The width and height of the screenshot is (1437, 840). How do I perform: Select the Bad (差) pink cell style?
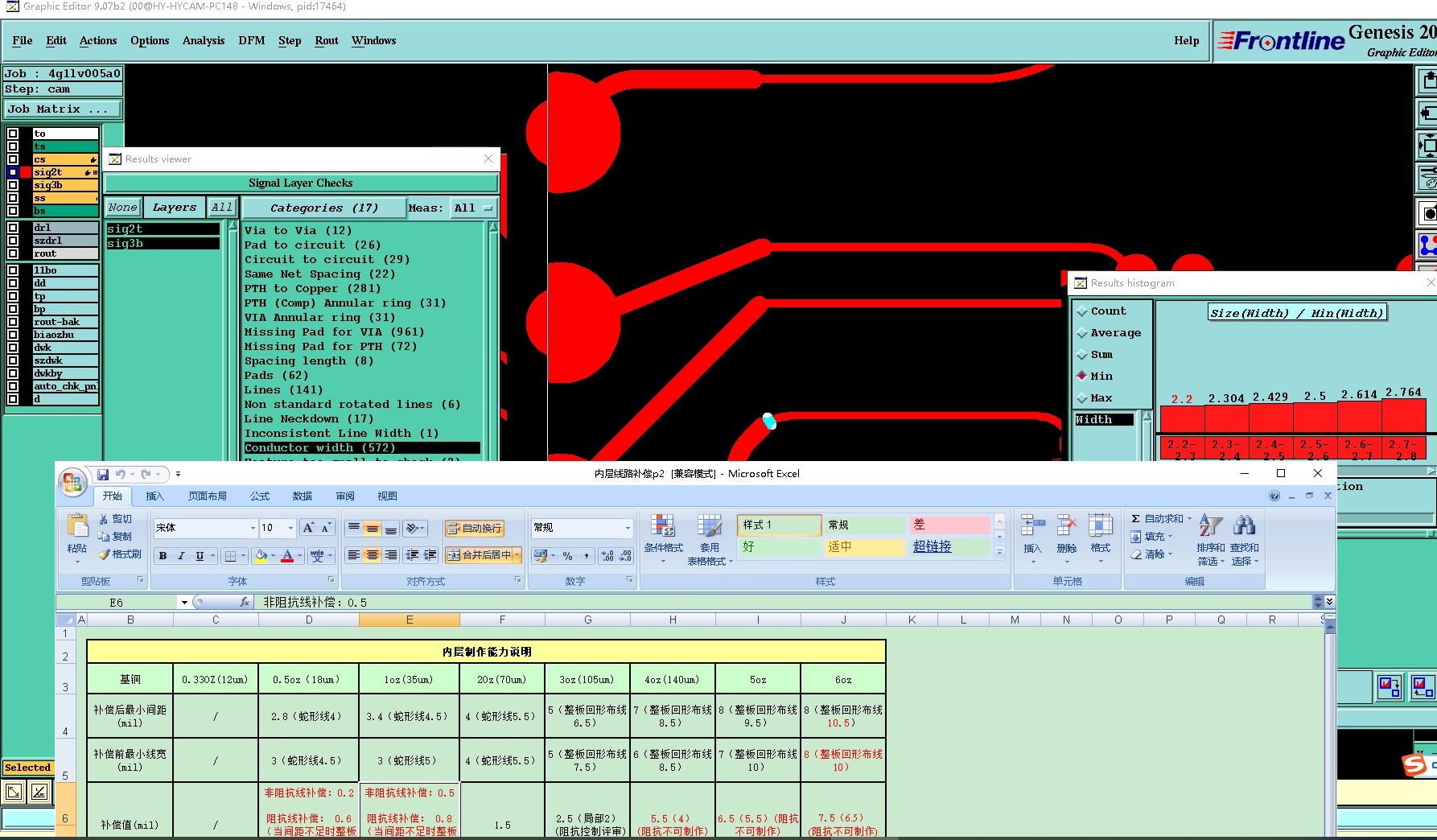pyautogui.click(x=949, y=525)
